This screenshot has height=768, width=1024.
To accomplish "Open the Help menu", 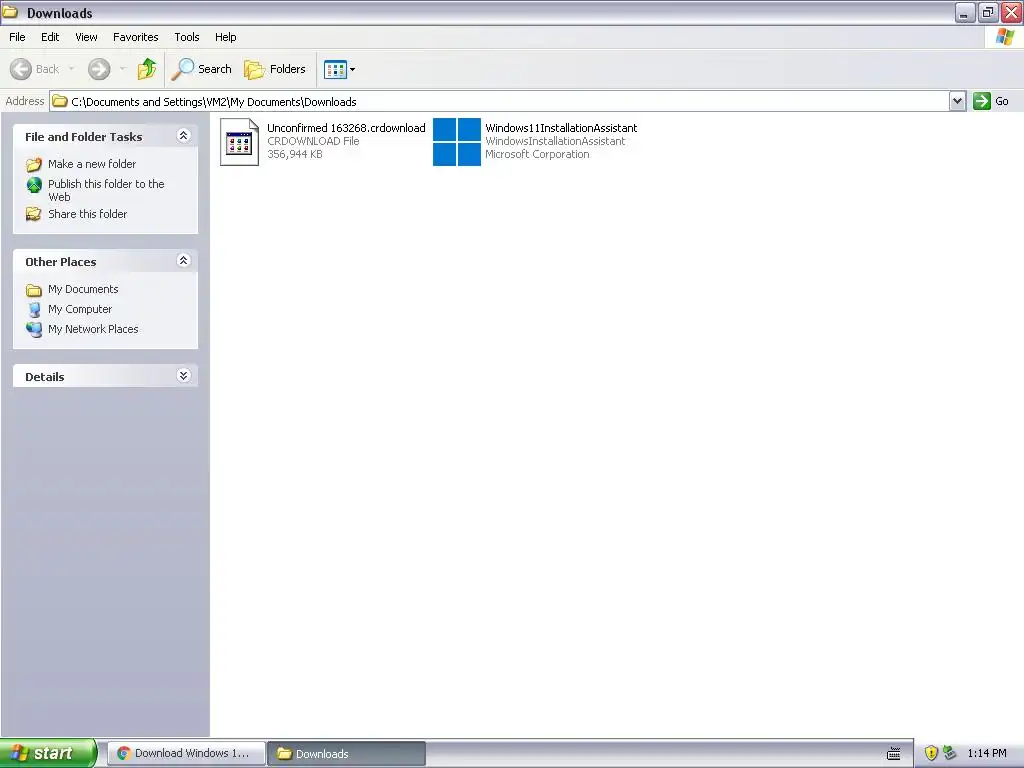I will [226, 37].
